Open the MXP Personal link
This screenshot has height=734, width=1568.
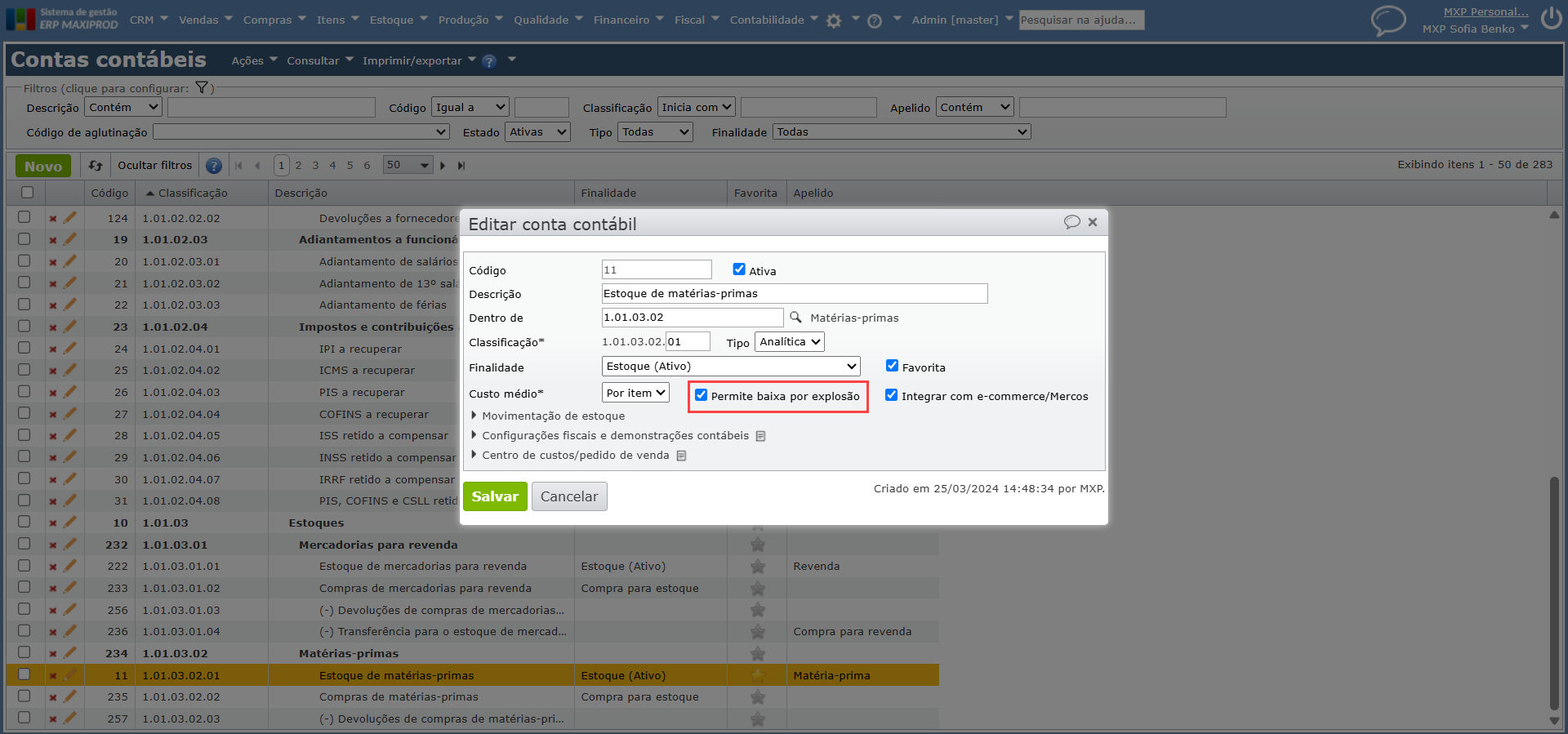pyautogui.click(x=1486, y=11)
